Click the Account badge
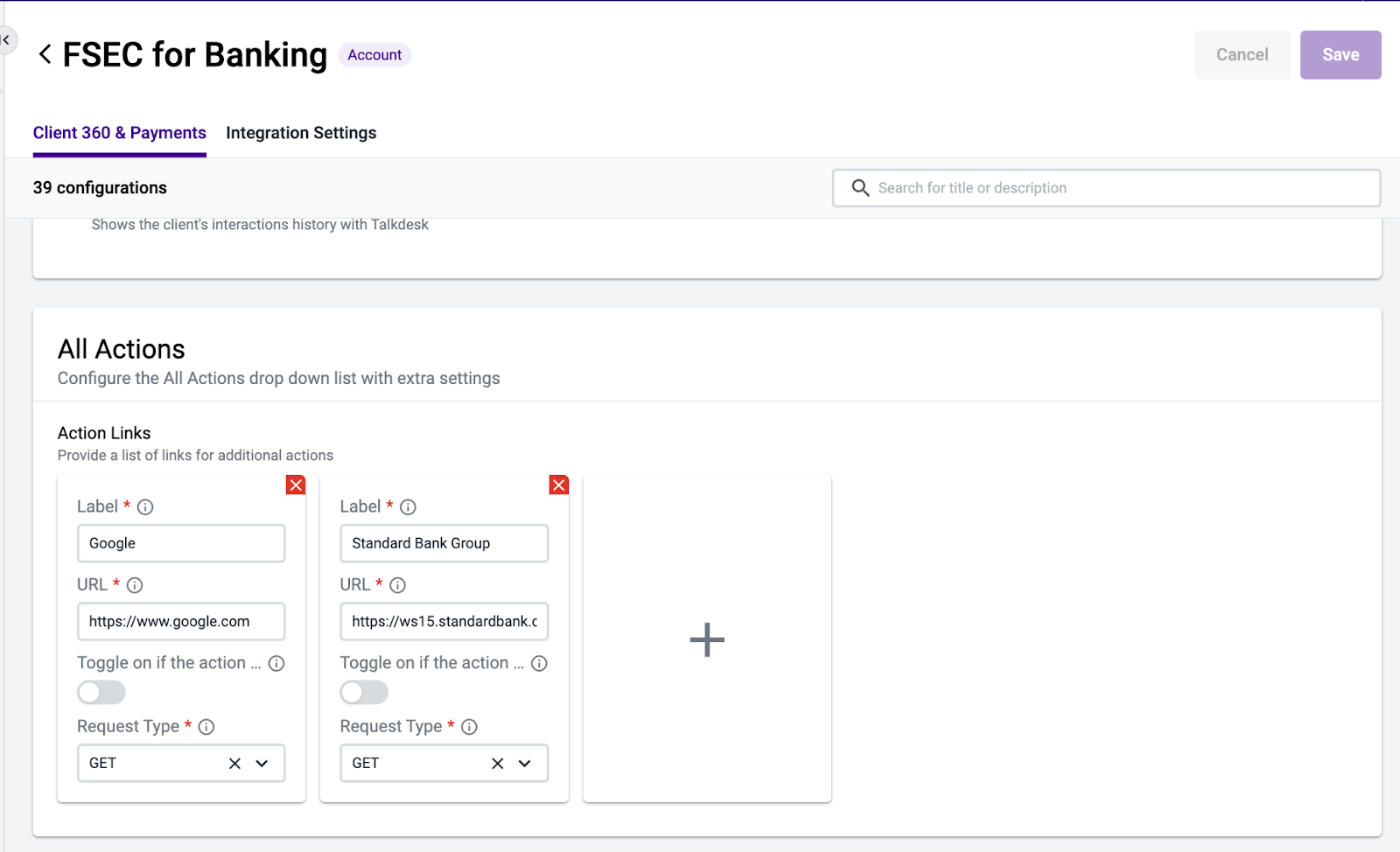This screenshot has width=1400, height=852. pyautogui.click(x=374, y=54)
